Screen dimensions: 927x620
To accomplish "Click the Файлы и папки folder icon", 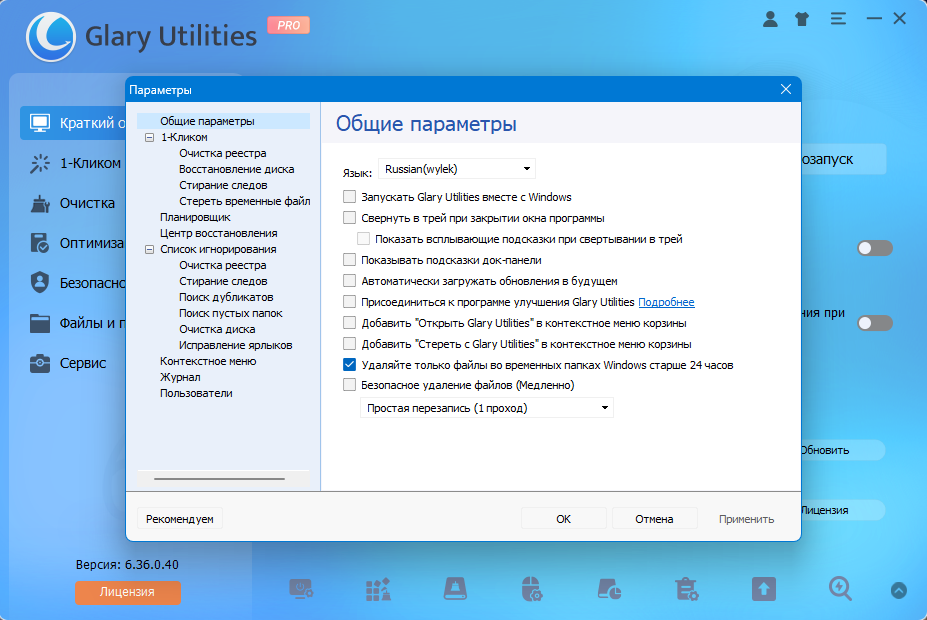I will 40,323.
